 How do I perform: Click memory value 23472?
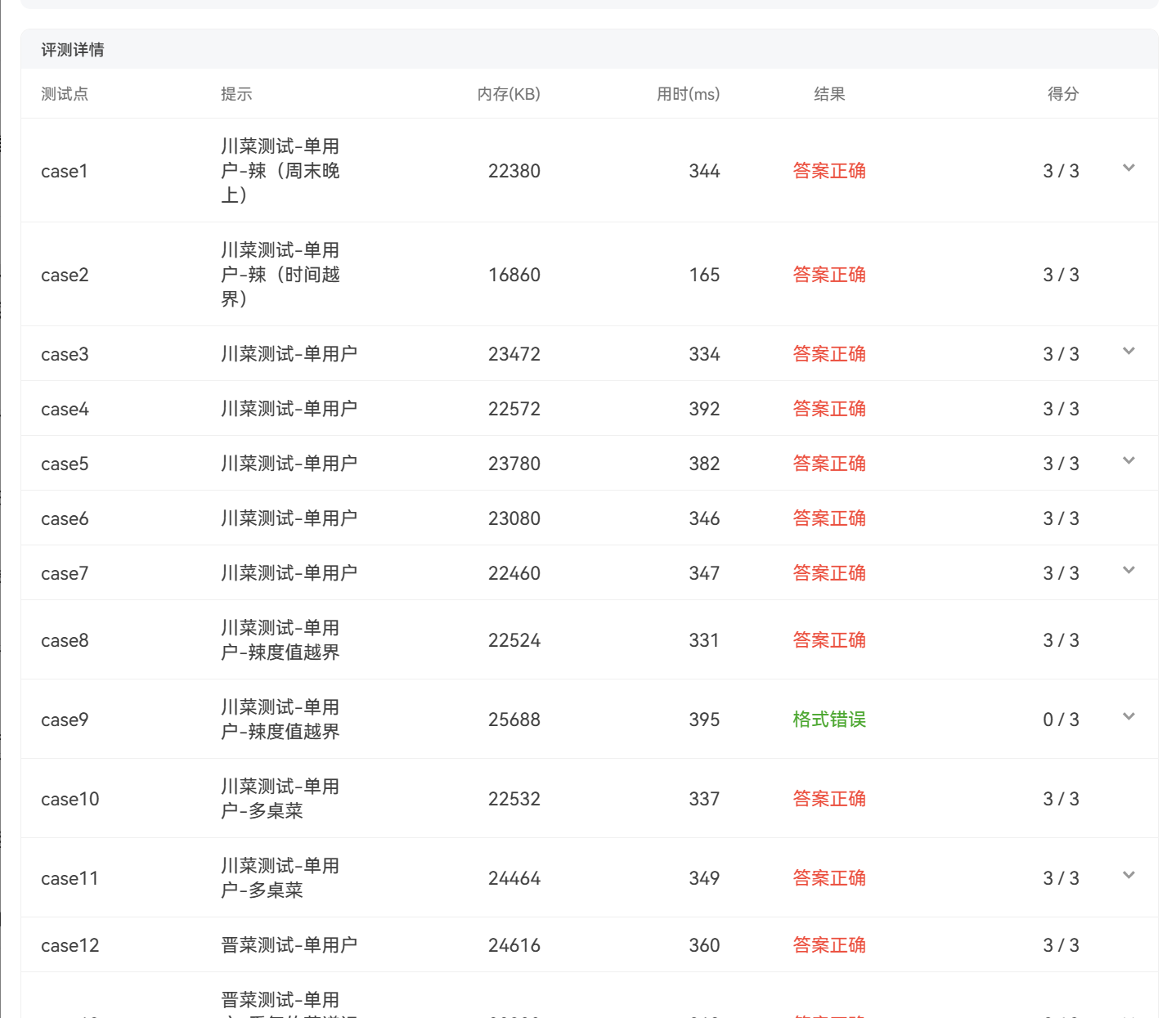514,354
